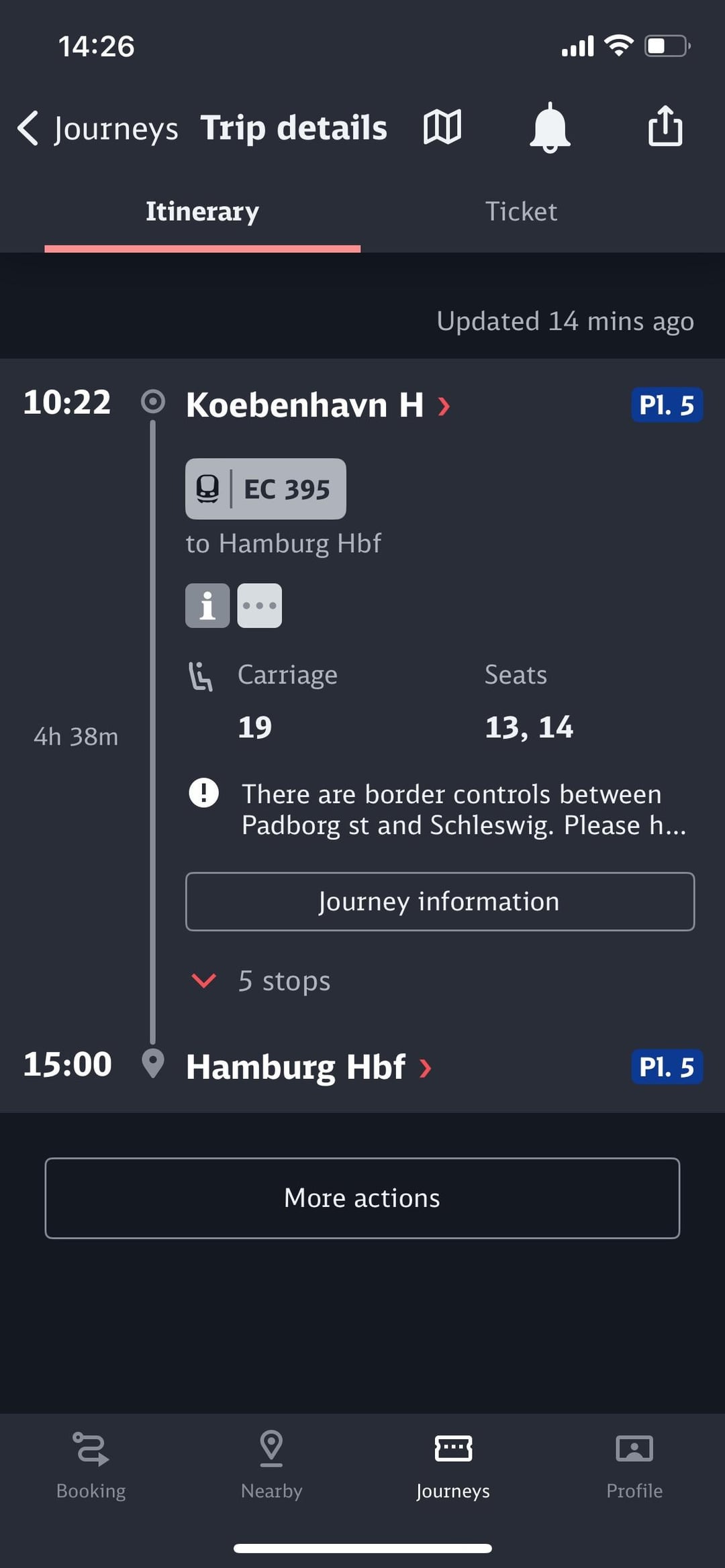Switch to the Ticket tab
This screenshot has width=725, height=1568.
tap(521, 211)
